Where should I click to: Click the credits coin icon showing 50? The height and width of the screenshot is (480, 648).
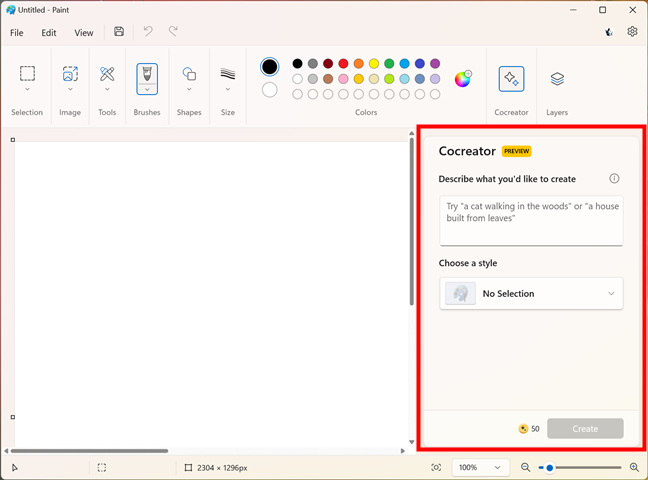coord(523,429)
